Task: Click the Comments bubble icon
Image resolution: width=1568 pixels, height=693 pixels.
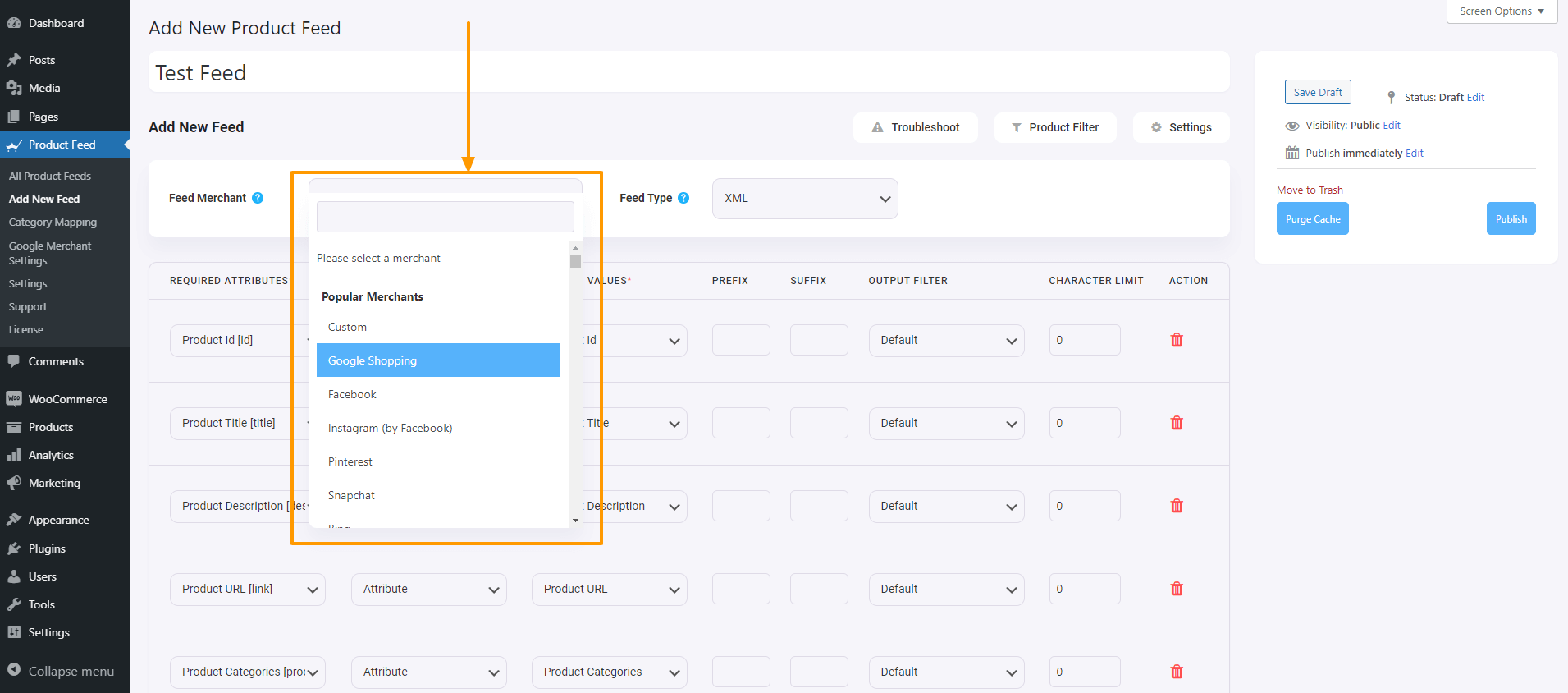Action: [x=14, y=361]
